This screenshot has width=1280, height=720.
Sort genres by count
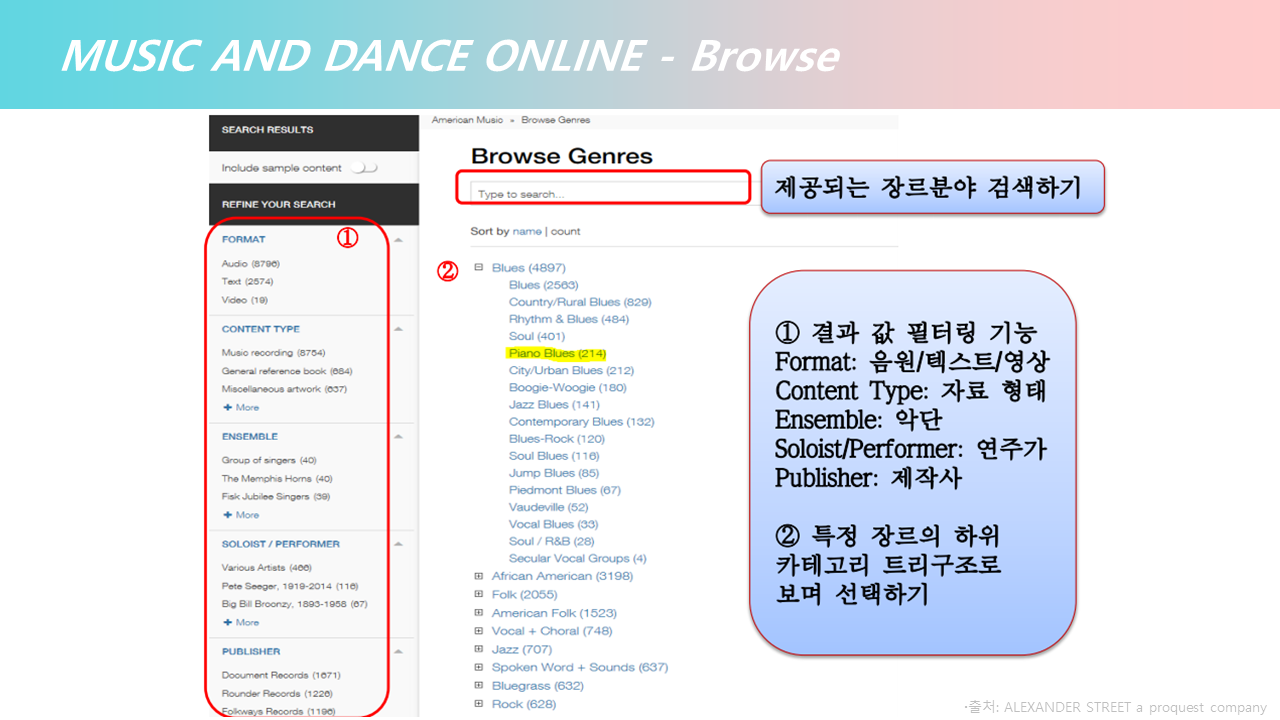tap(565, 231)
